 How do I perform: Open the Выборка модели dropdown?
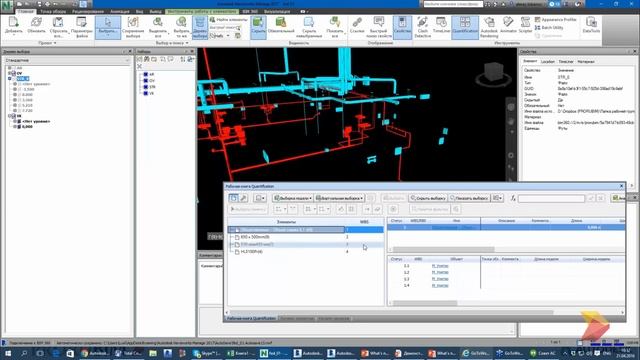[x=293, y=198]
